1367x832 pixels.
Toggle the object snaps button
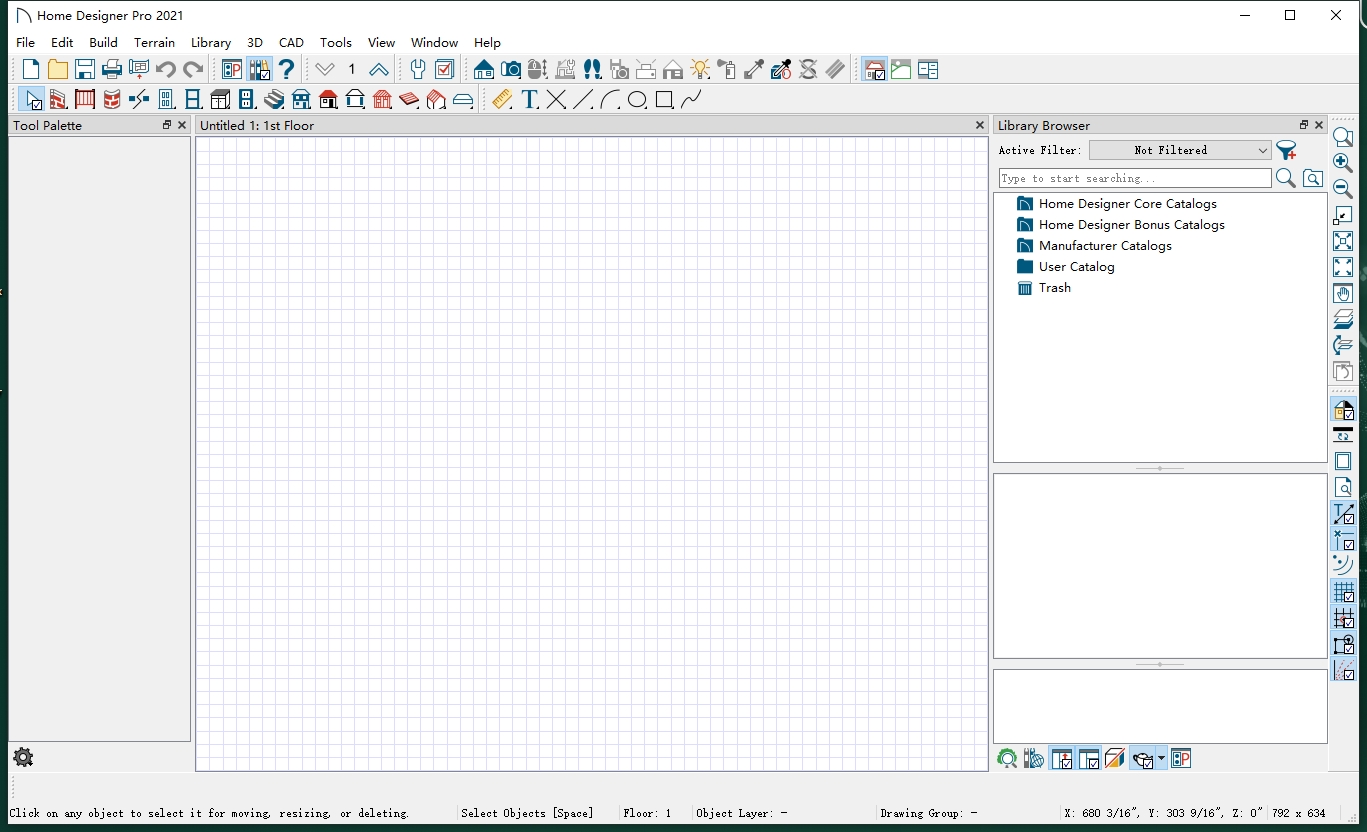(x=1343, y=646)
